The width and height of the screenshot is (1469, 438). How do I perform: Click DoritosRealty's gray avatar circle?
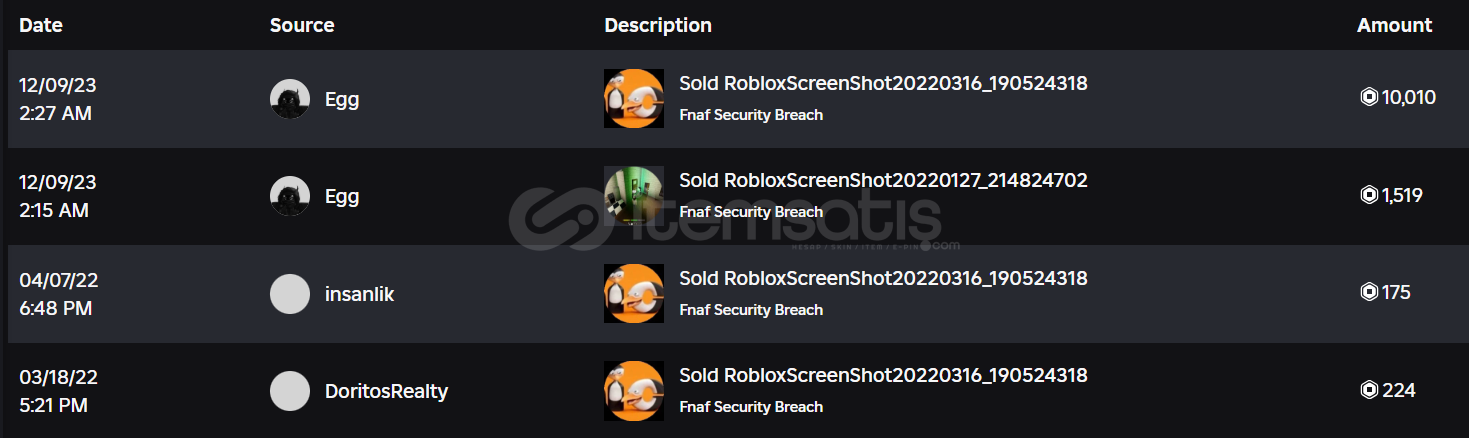(x=290, y=391)
